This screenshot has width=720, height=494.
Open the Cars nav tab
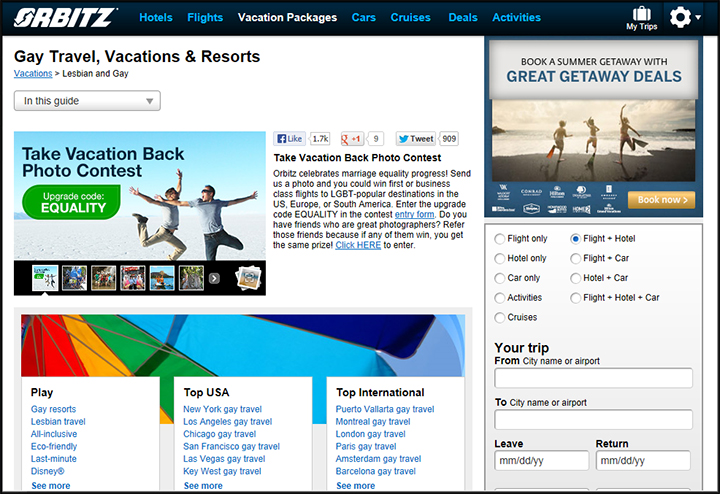[364, 17]
